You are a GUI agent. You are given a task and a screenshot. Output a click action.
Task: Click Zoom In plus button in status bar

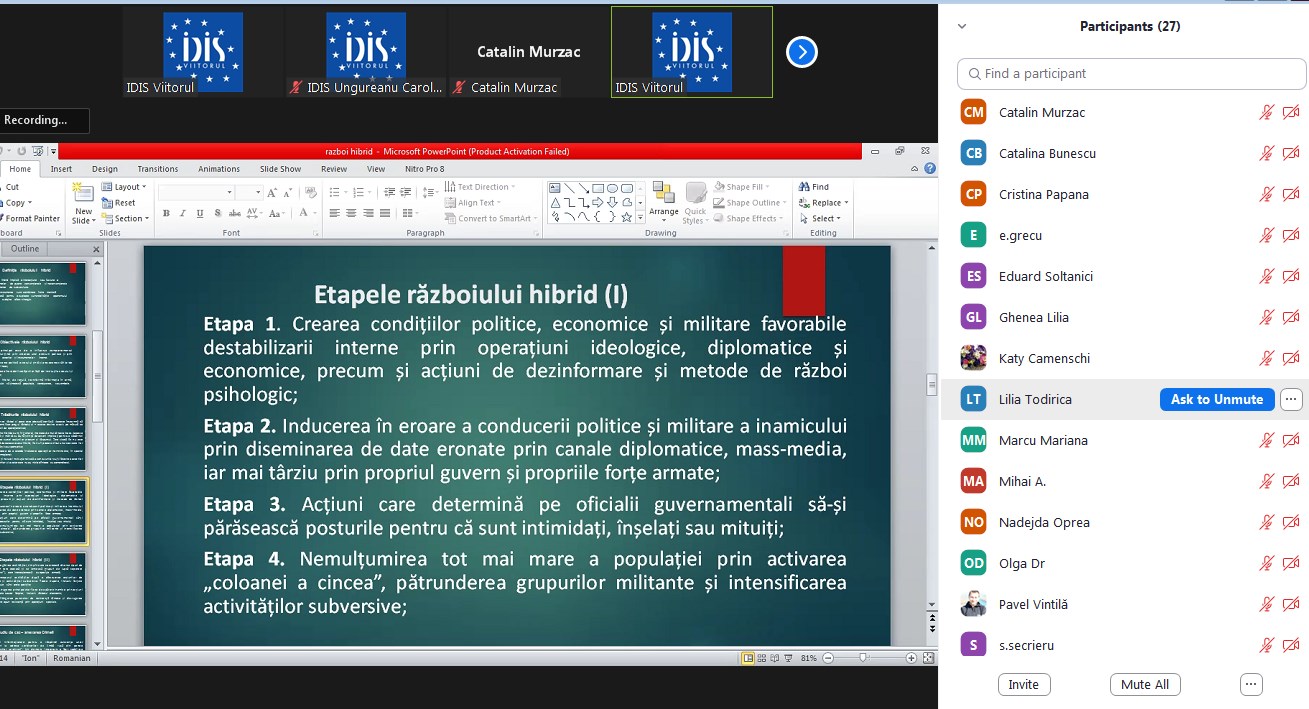point(911,658)
